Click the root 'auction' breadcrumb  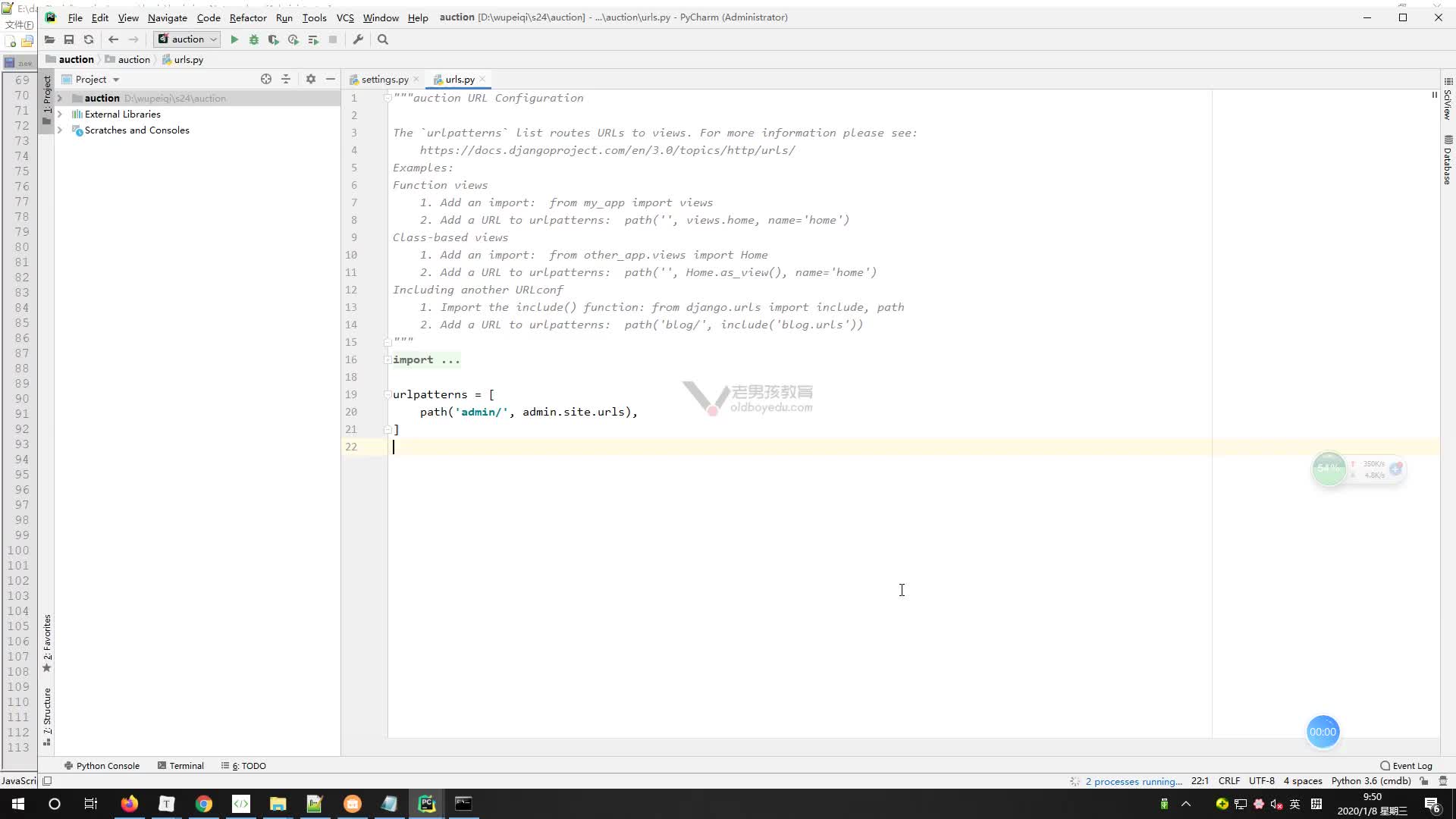[x=70, y=59]
